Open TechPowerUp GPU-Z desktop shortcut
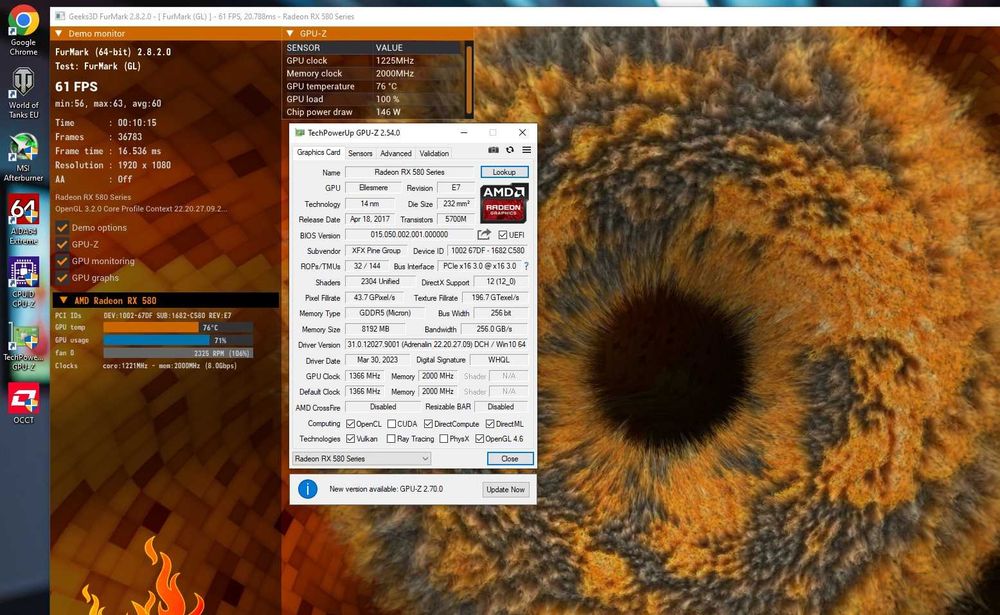 click(23, 346)
